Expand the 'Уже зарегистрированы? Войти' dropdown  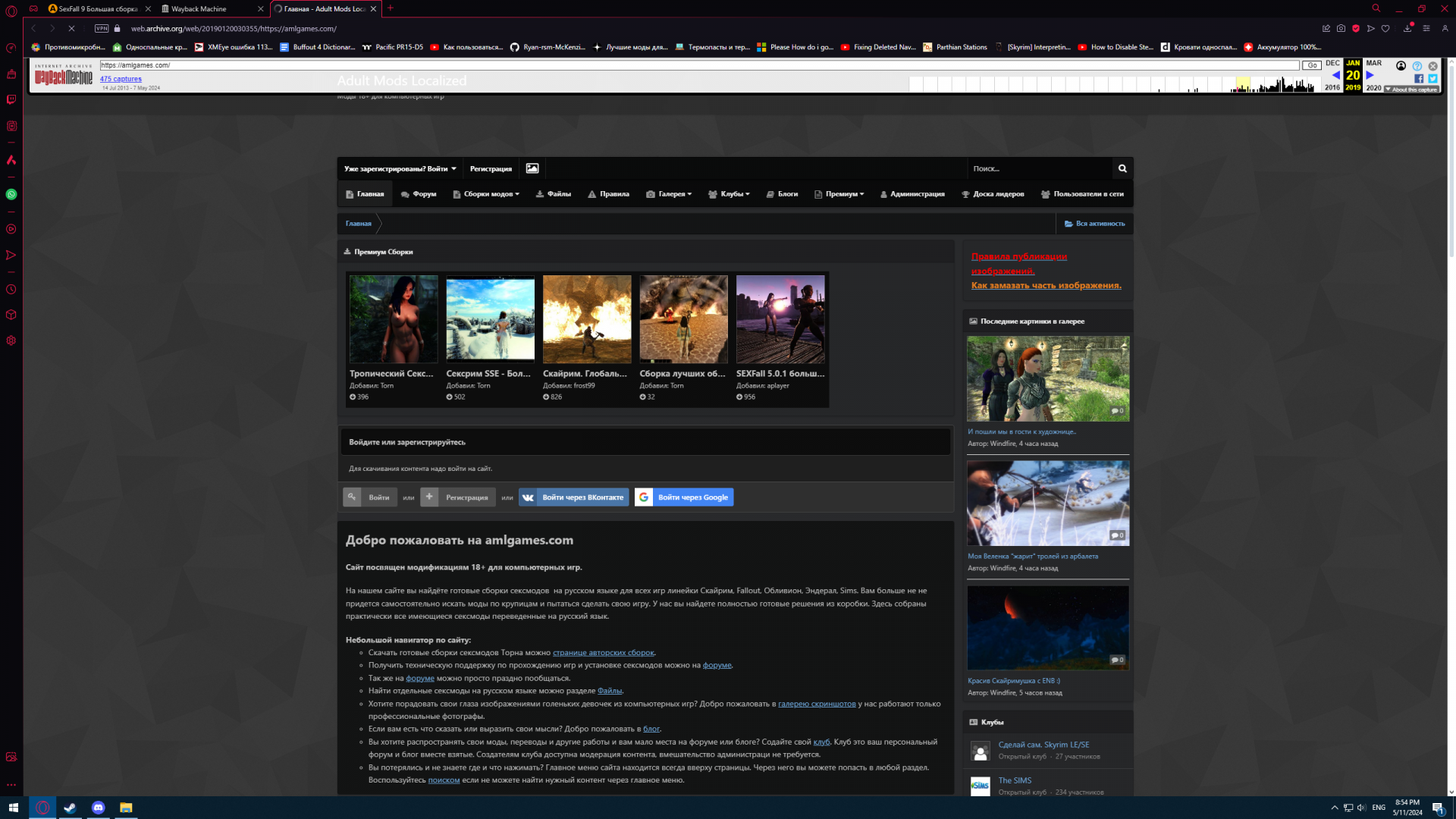400,168
